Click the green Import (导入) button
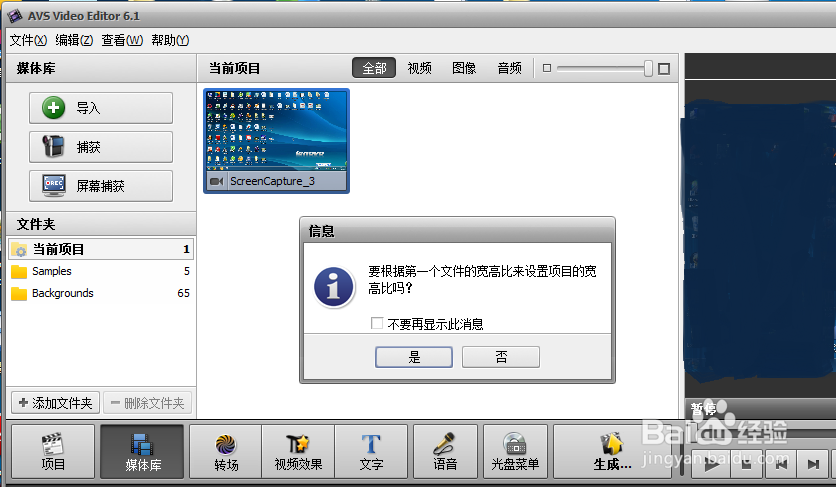836x487 pixels. pyautogui.click(x=101, y=108)
